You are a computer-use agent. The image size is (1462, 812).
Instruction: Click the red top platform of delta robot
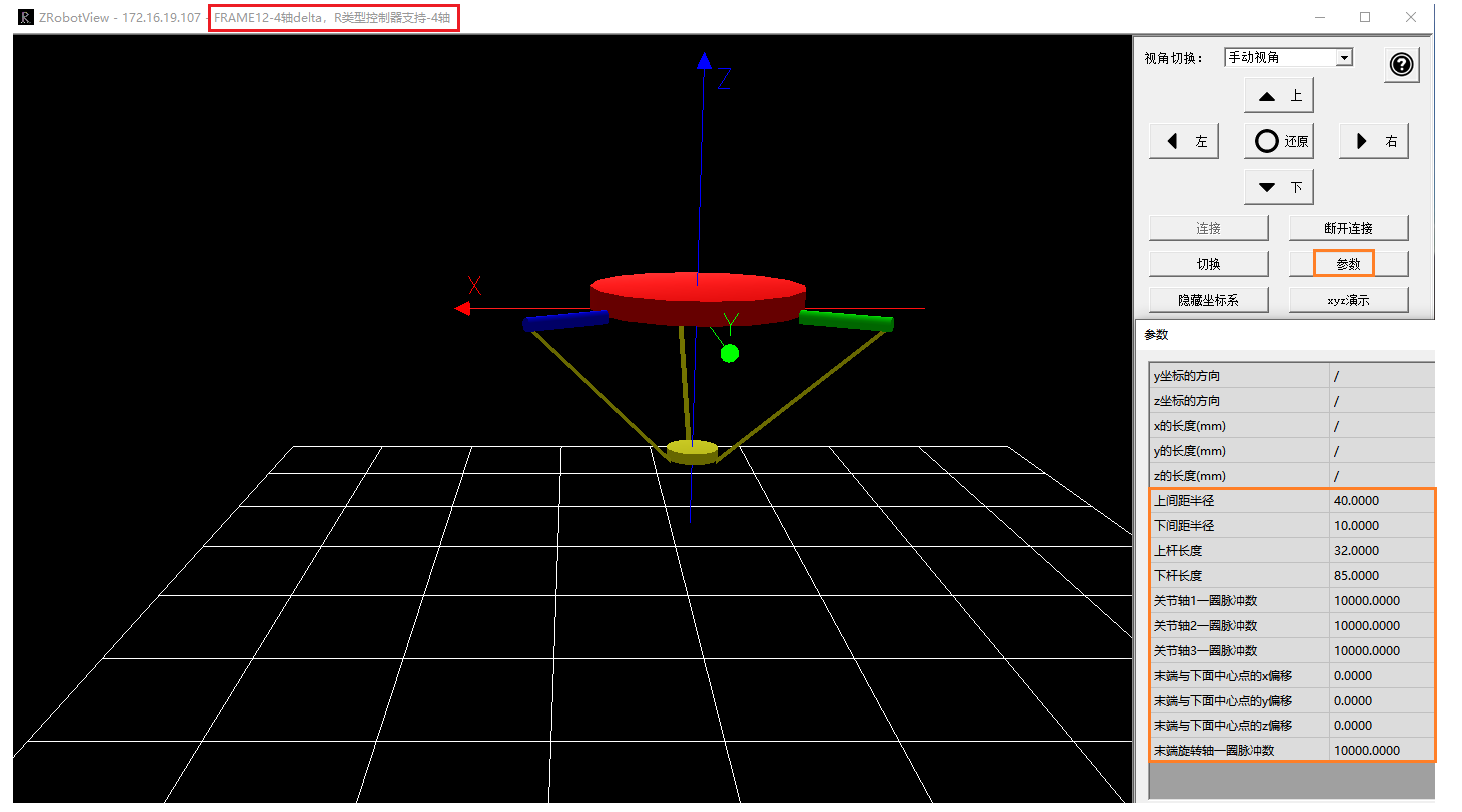click(x=697, y=297)
